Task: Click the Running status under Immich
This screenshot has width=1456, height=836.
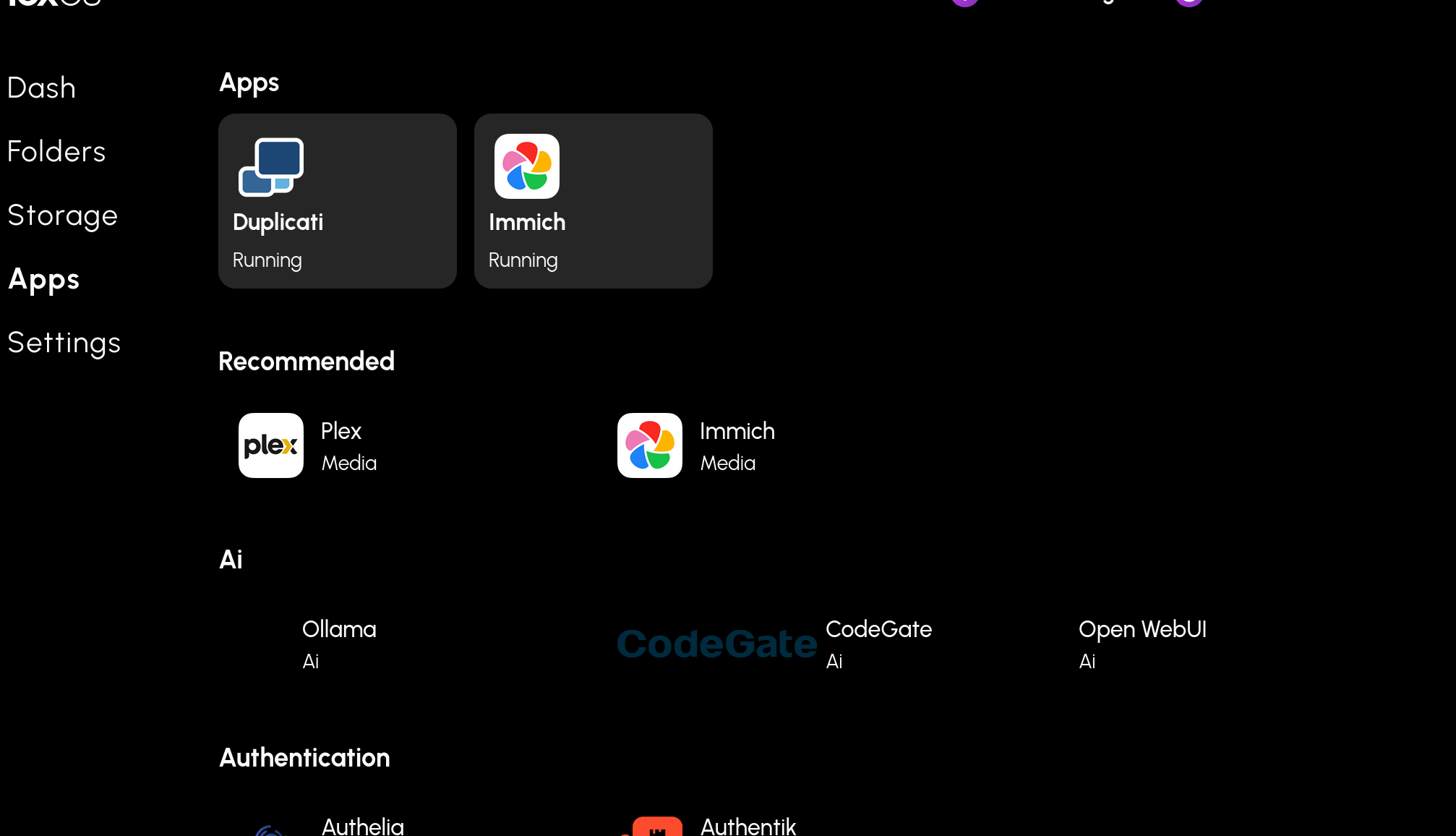Action: [523, 260]
